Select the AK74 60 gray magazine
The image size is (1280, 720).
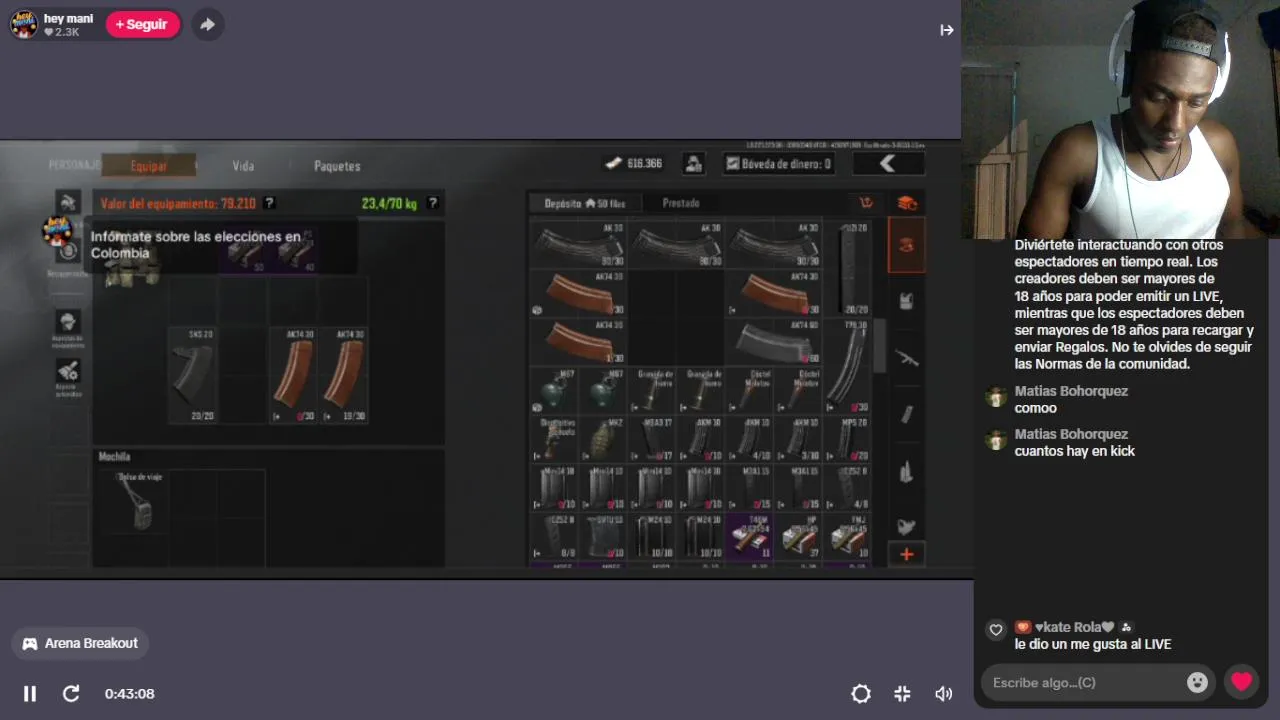tap(775, 342)
